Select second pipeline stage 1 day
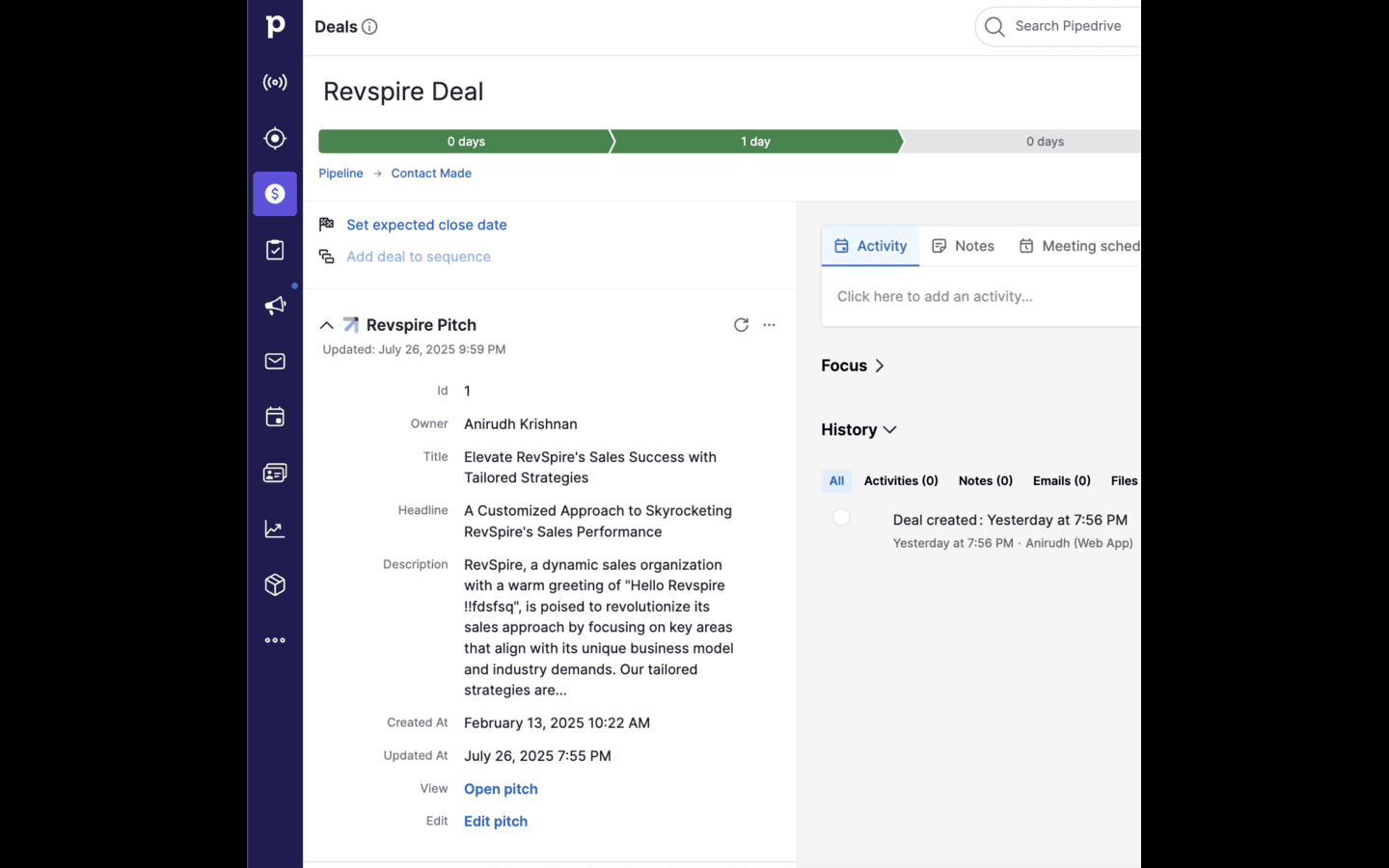The height and width of the screenshot is (868, 1389). coord(756,142)
